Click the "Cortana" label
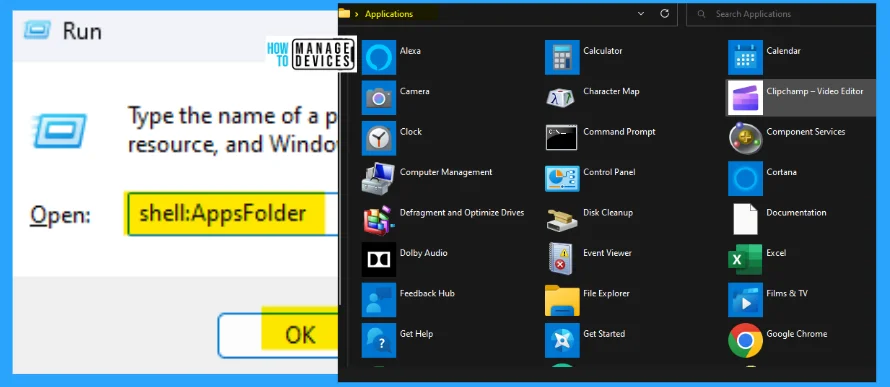Viewport: 890px width, 387px height. 782,172
